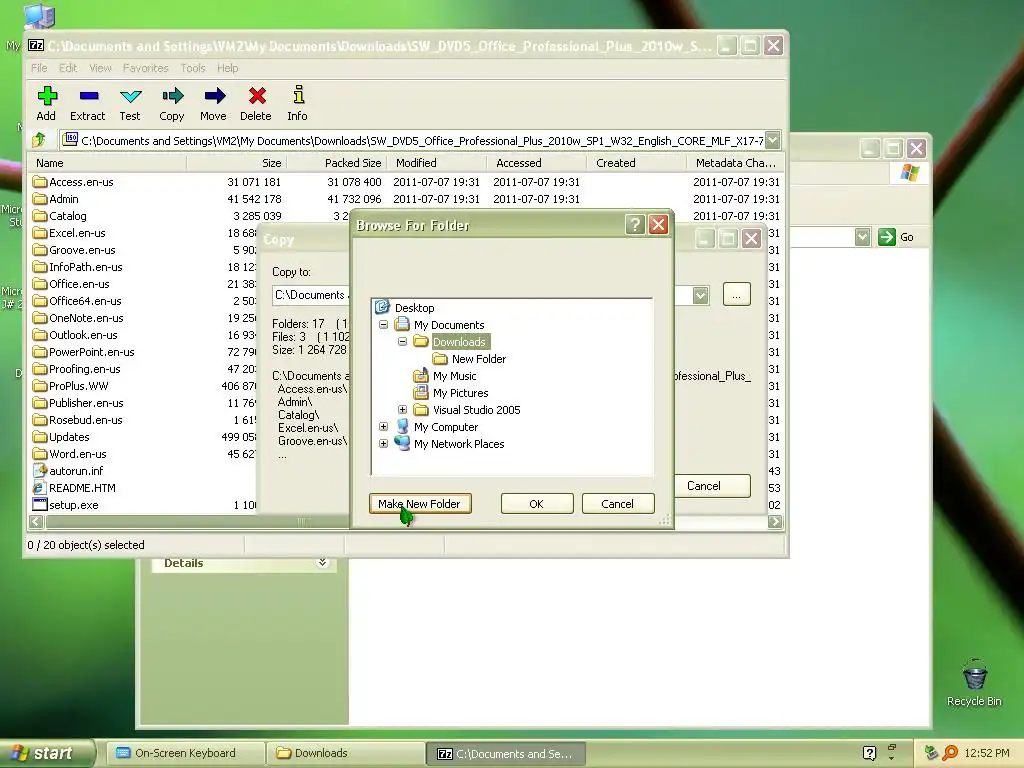Open the 7-Zip address path dropdown
Image resolution: width=1024 pixels, height=768 pixels.
click(773, 140)
